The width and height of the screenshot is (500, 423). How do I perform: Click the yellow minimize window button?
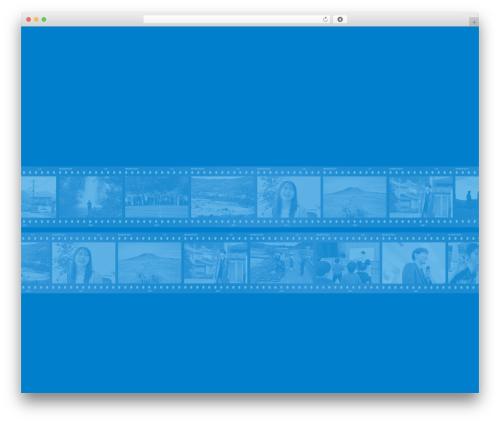36,20
